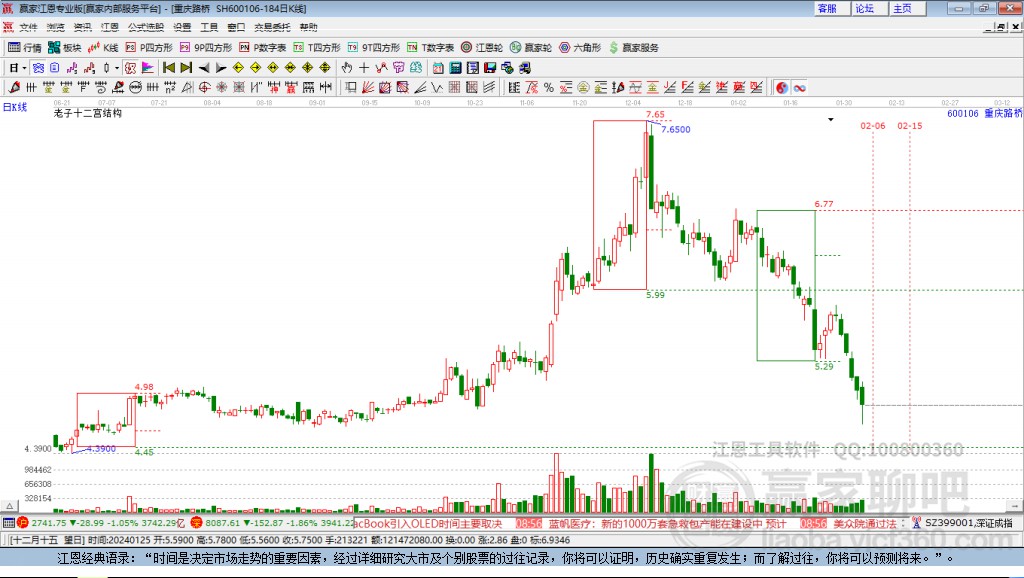Open the 9P四方形 square tool
Viewport: 1024px width, 578px height.
(206, 48)
